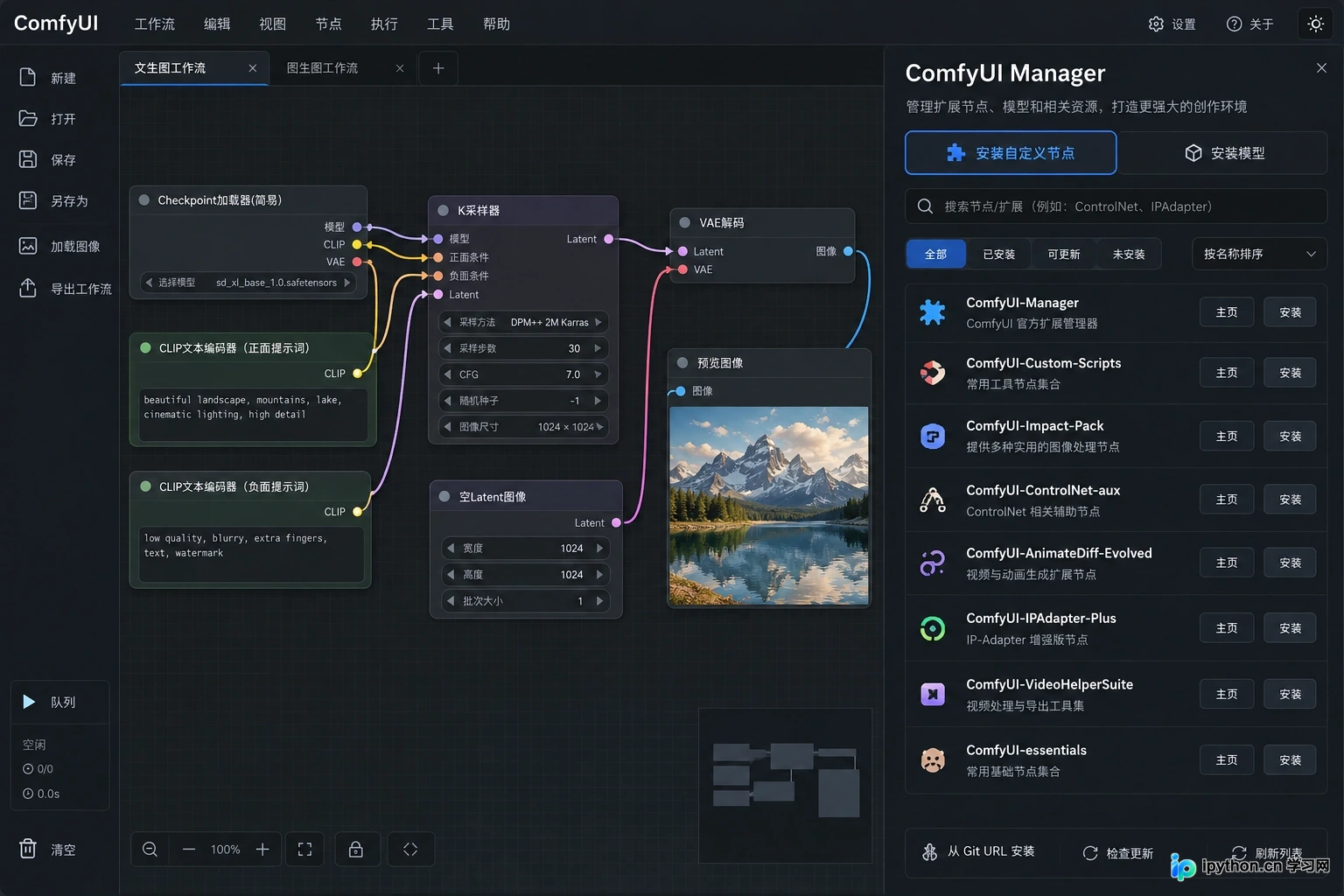
Task: Click next arrow on 选择模型 checkpoint selector
Action: 347,283
